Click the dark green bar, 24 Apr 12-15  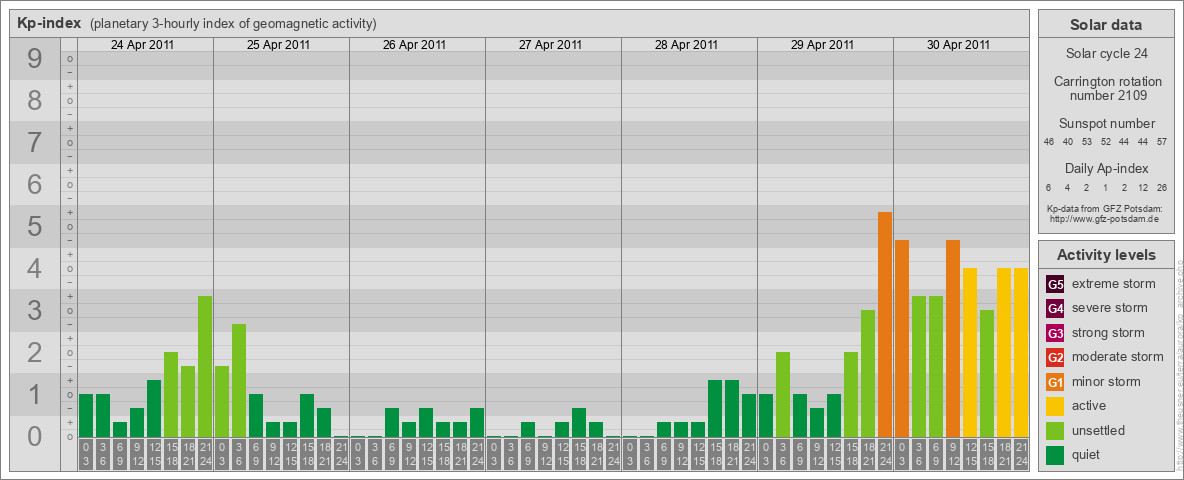coord(154,408)
